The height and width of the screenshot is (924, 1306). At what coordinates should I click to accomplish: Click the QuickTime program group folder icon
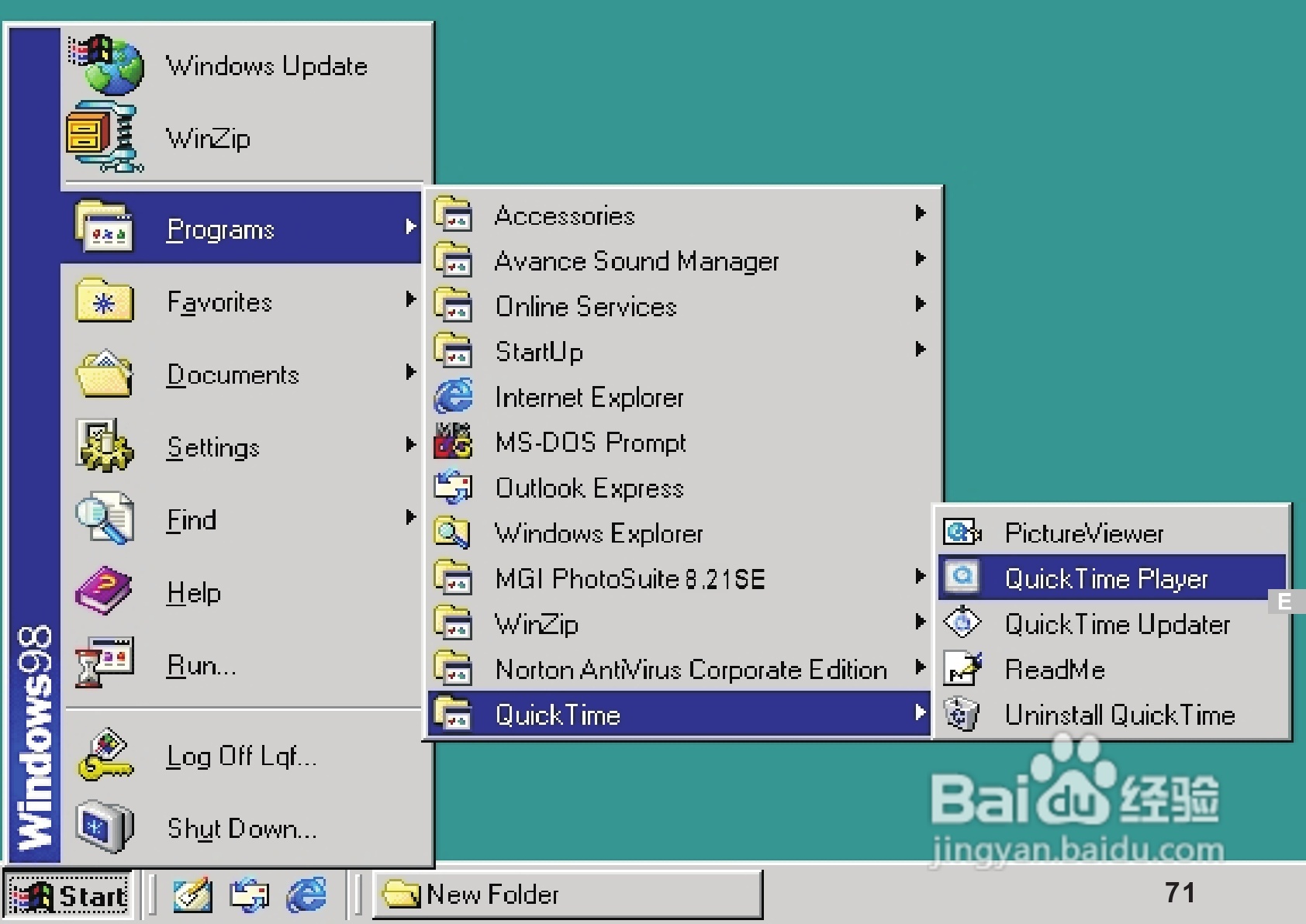[x=454, y=713]
